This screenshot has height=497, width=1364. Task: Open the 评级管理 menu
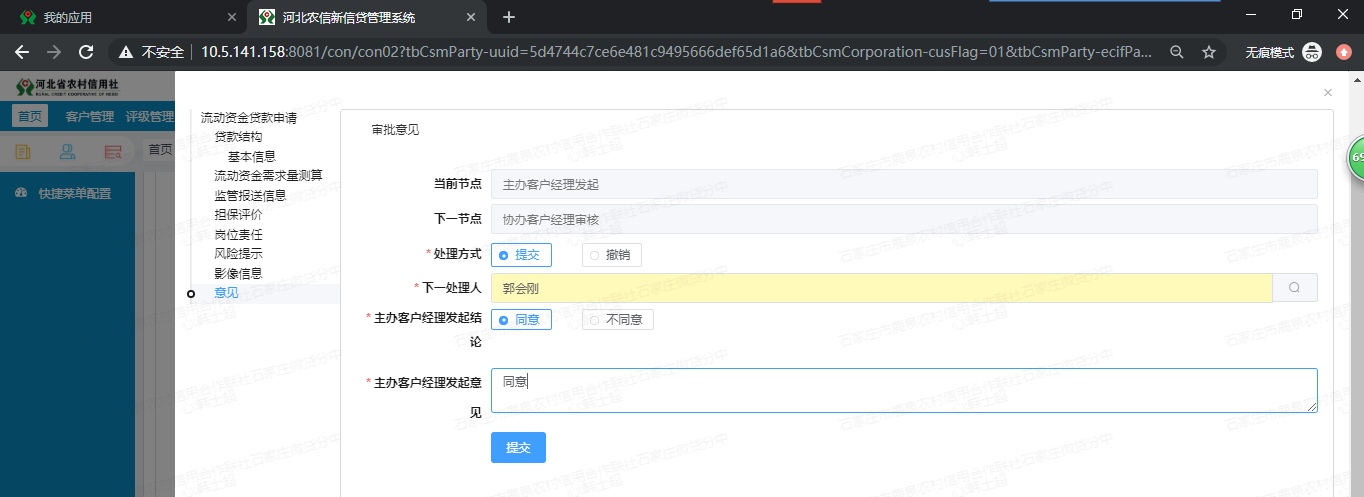(150, 117)
